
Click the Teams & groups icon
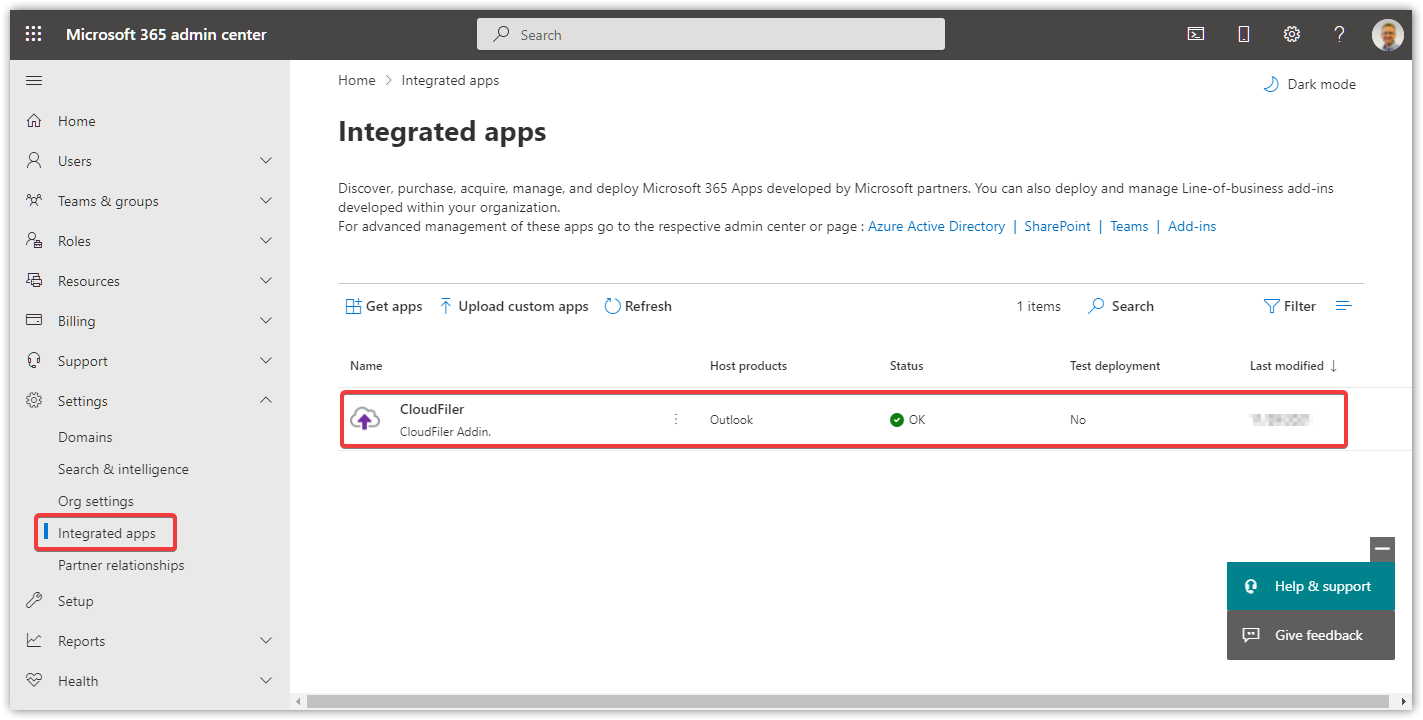[x=34, y=200]
